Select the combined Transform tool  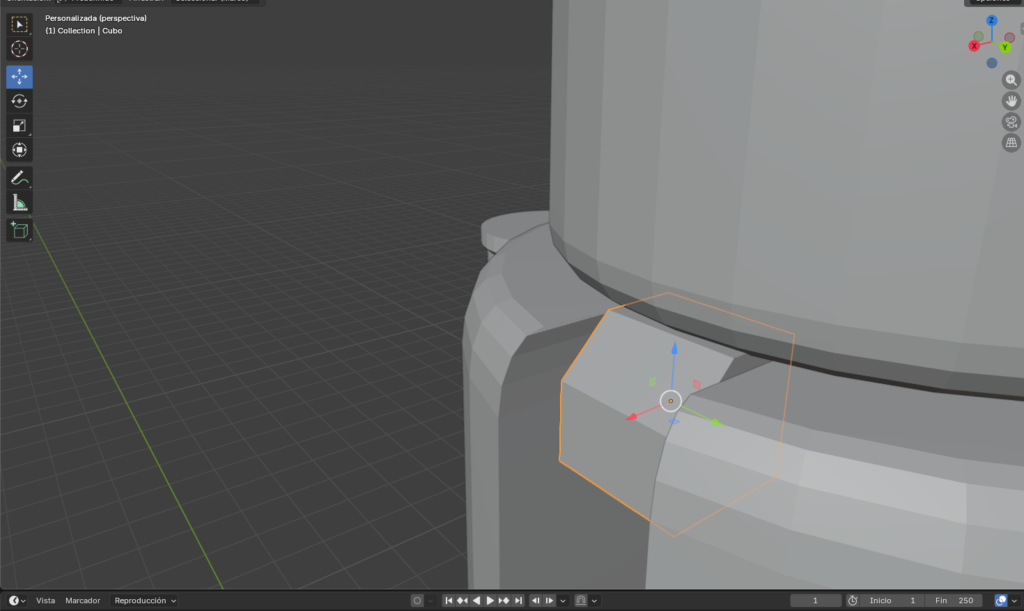click(19, 150)
